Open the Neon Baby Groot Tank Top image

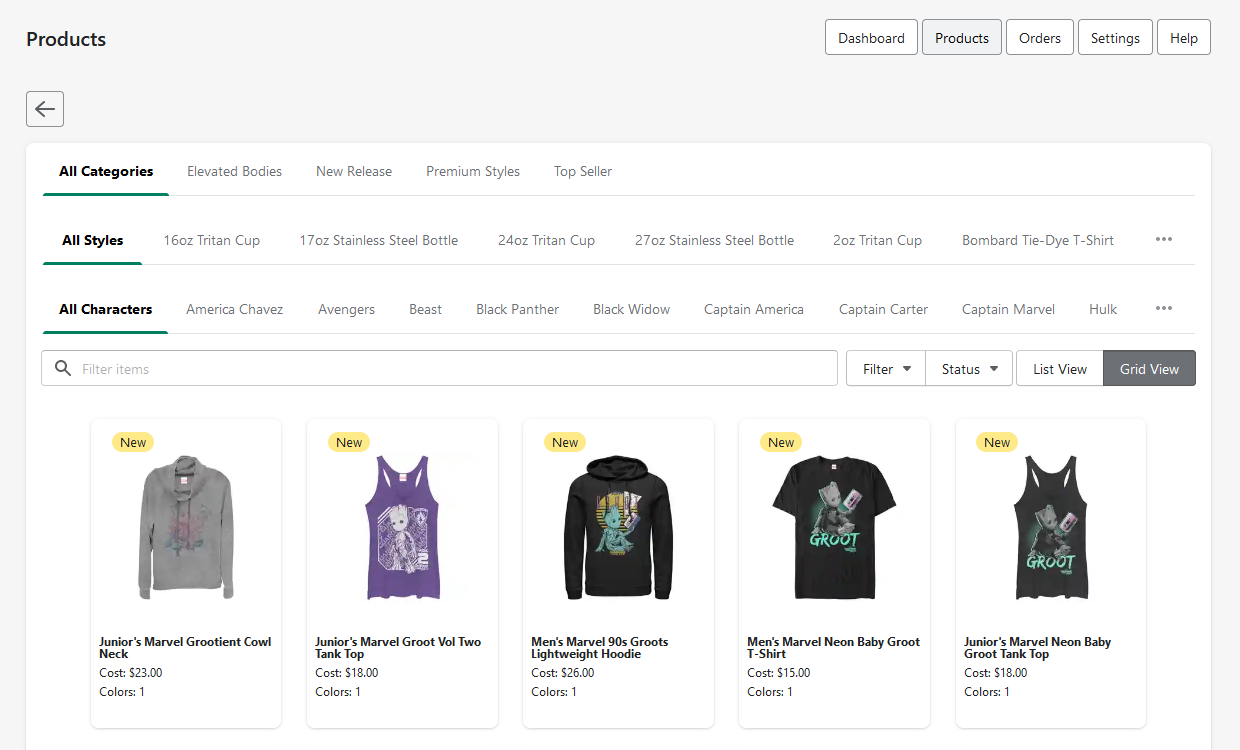[x=1050, y=527]
